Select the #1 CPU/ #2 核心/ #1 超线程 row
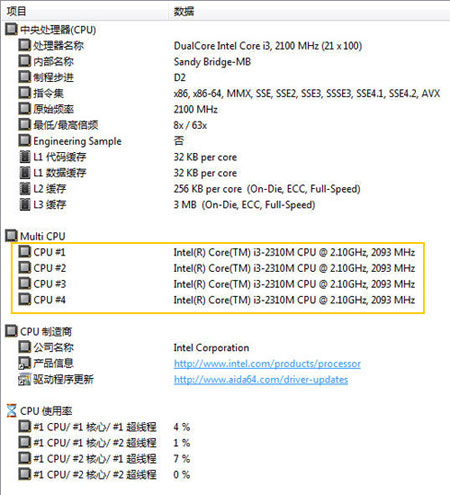This screenshot has width=450, height=495. [225, 459]
